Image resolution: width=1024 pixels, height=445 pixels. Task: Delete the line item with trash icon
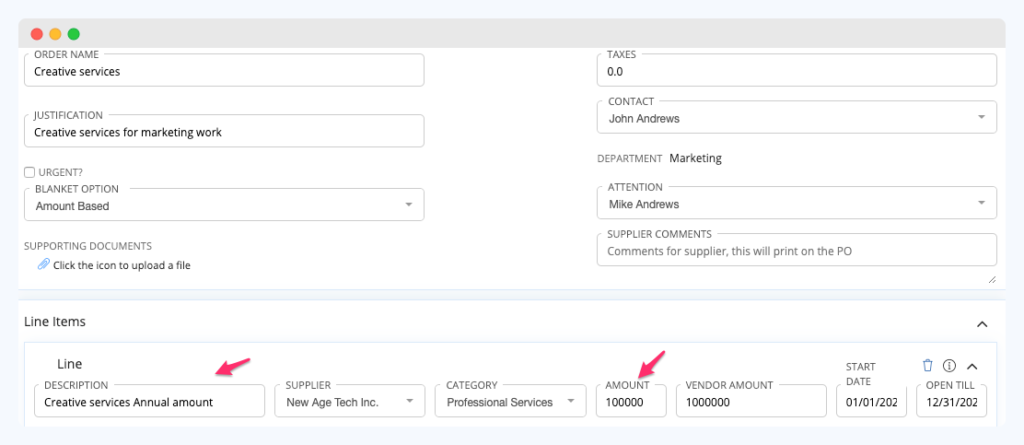click(927, 365)
